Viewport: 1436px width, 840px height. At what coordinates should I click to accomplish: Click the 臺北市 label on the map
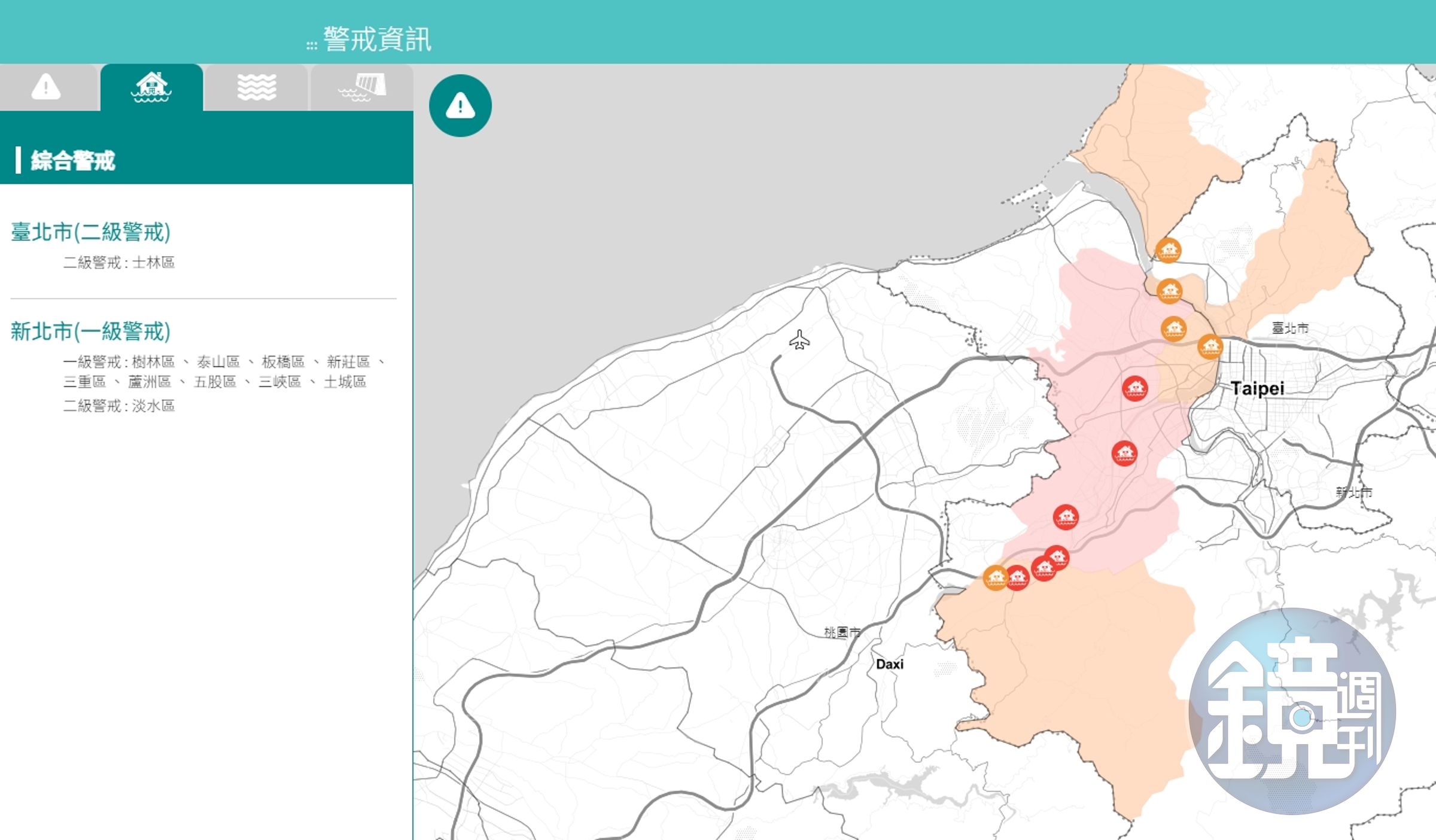[1290, 328]
